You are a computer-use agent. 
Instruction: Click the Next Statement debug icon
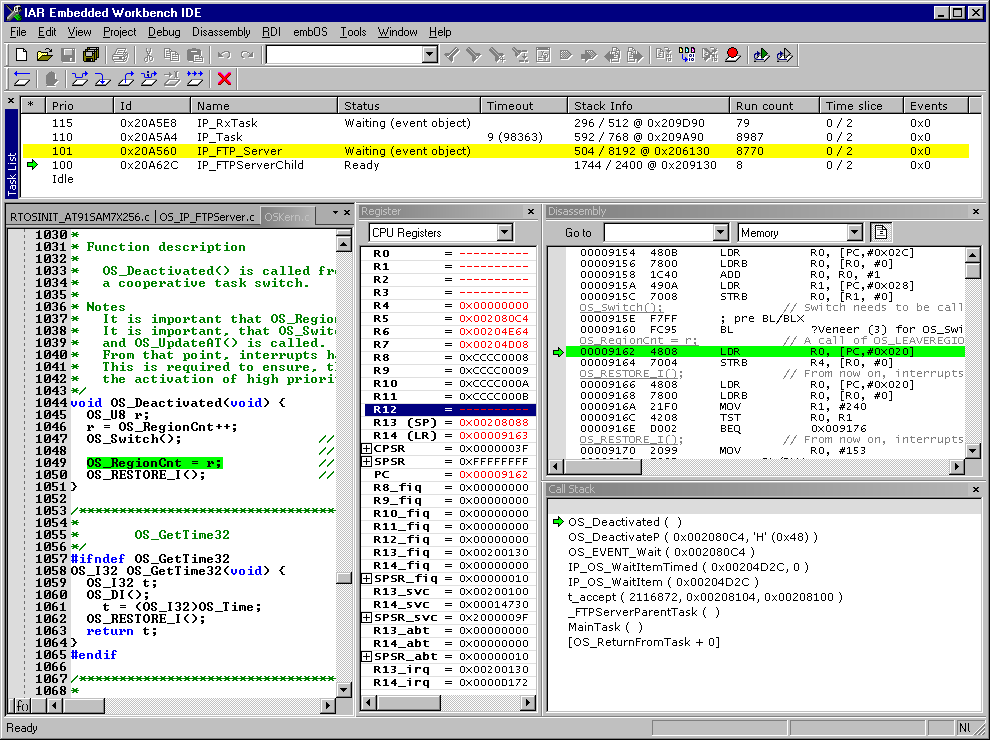(149, 79)
